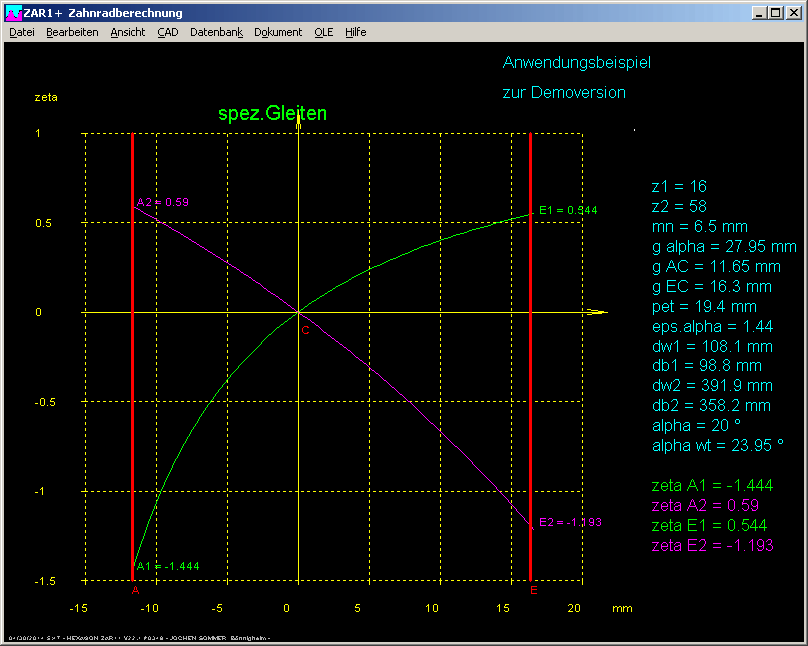Open the OLE menu
The image size is (808, 646).
[x=324, y=32]
